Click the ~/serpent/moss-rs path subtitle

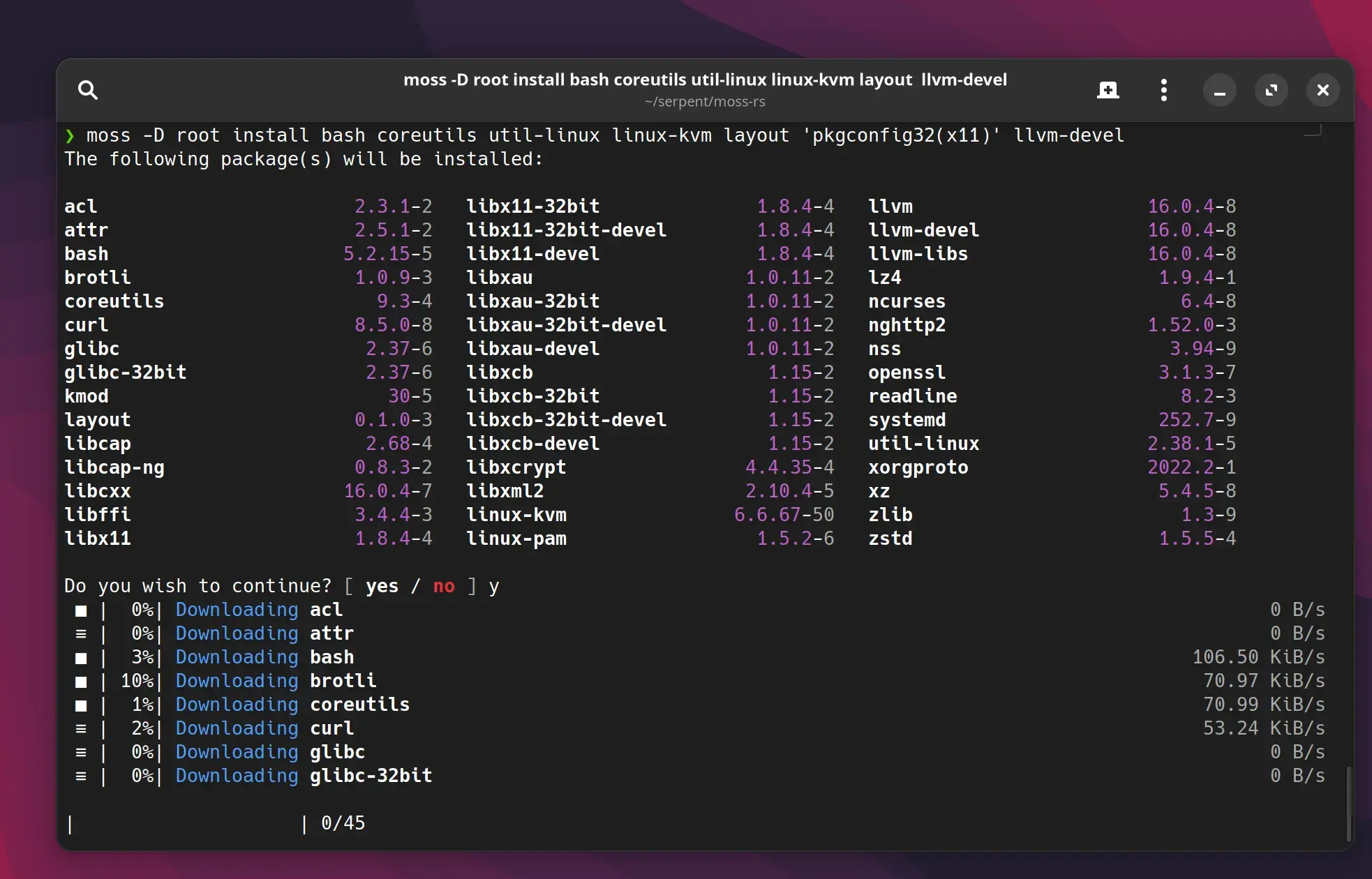[x=705, y=102]
